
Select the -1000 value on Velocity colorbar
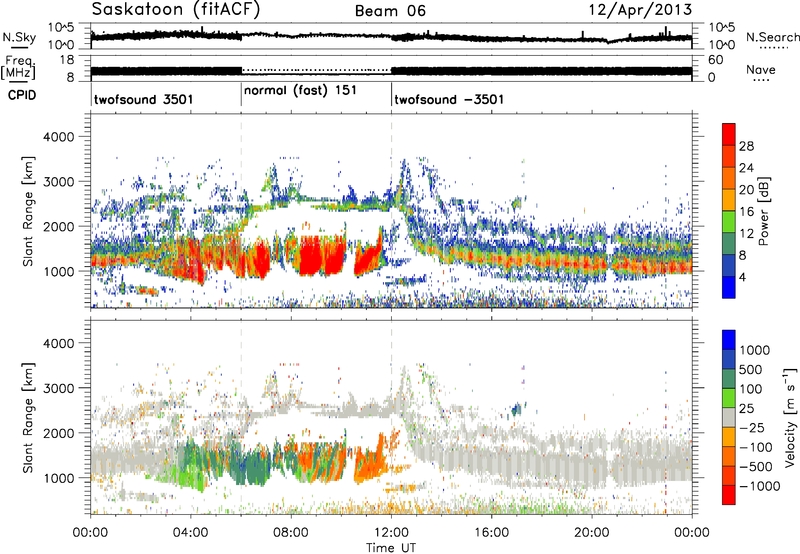coord(760,486)
